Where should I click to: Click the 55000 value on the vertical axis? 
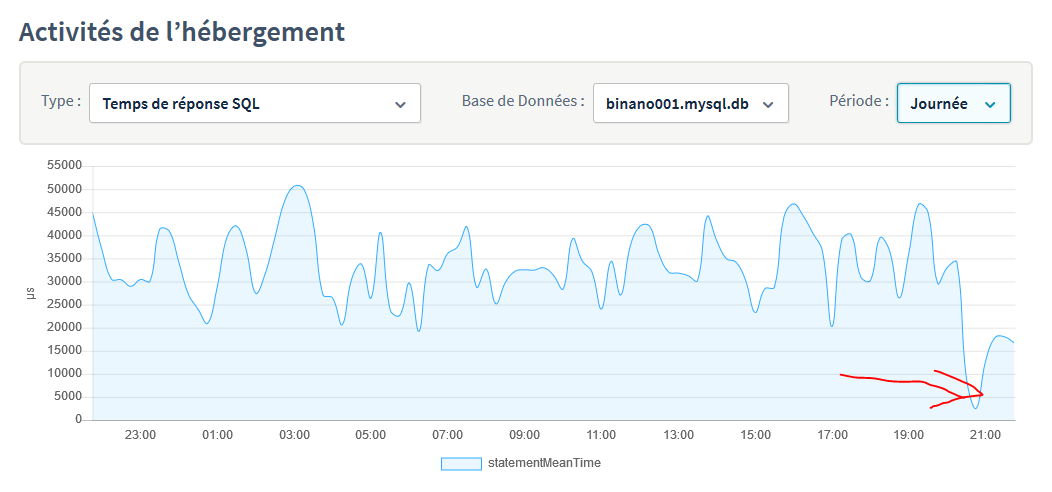(x=63, y=166)
